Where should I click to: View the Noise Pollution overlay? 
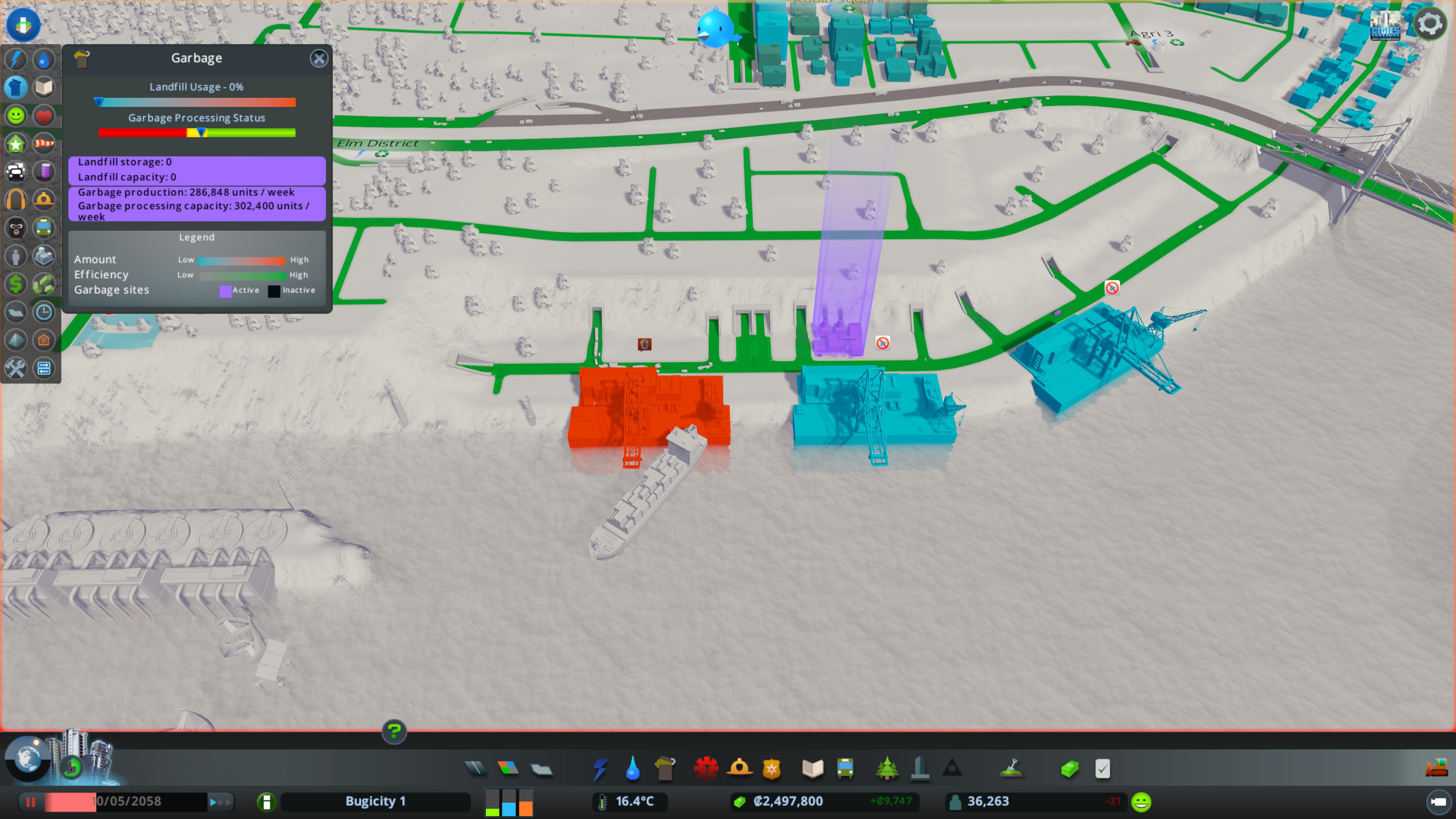[15, 199]
